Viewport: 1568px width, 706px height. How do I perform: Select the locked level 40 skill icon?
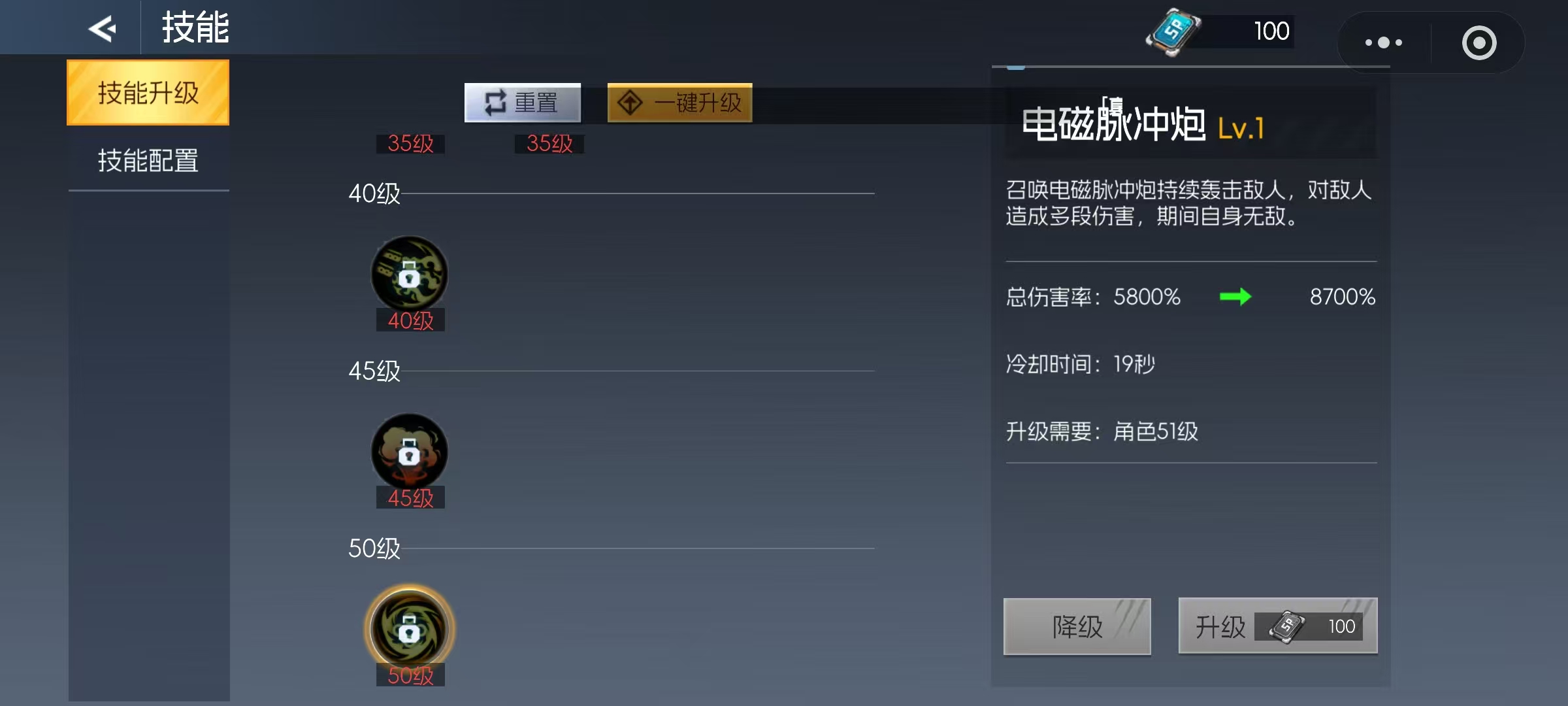point(410,274)
